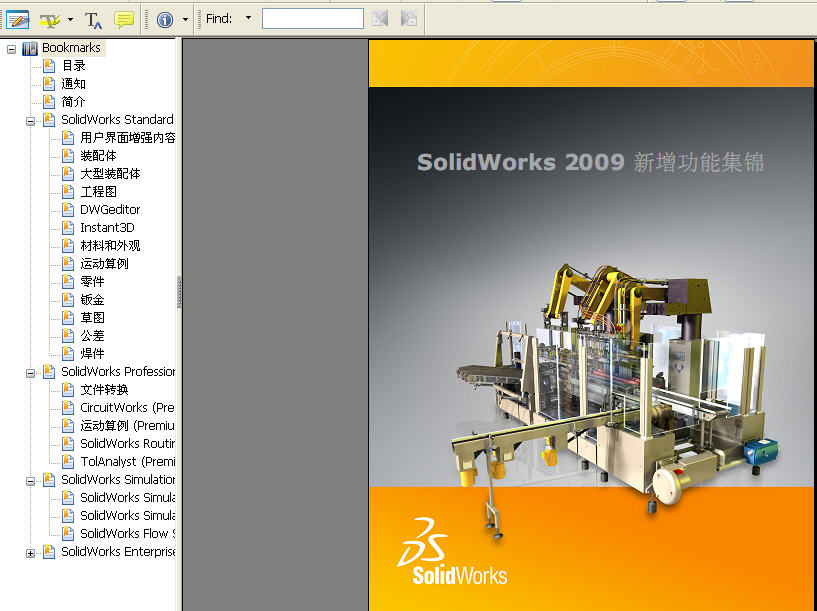Open the 零件 bookmark
Image resolution: width=817 pixels, height=611 pixels.
pos(92,282)
